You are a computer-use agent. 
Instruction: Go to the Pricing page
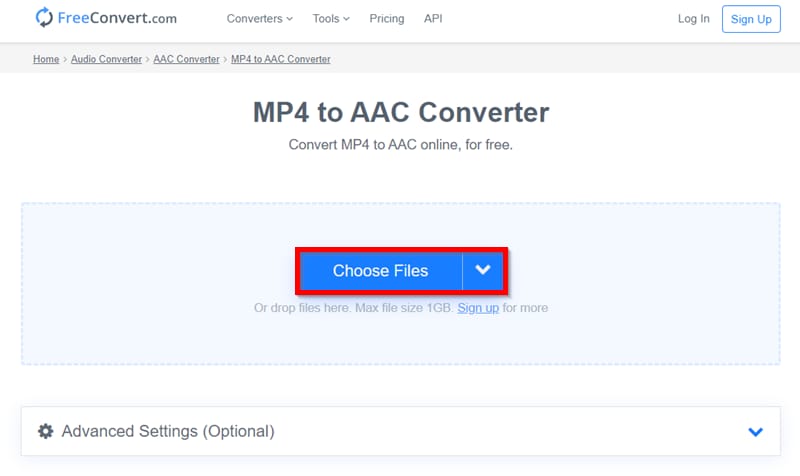tap(387, 19)
